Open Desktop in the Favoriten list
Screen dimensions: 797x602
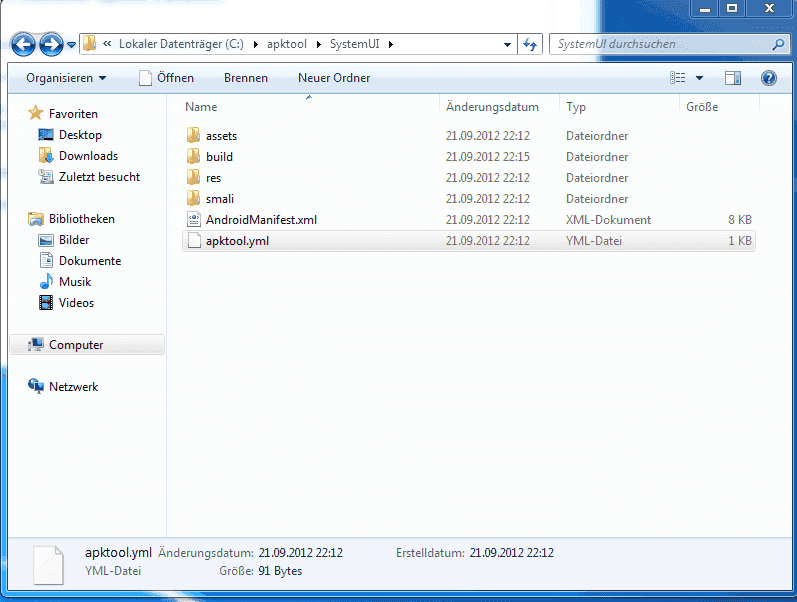pyautogui.click(x=80, y=135)
